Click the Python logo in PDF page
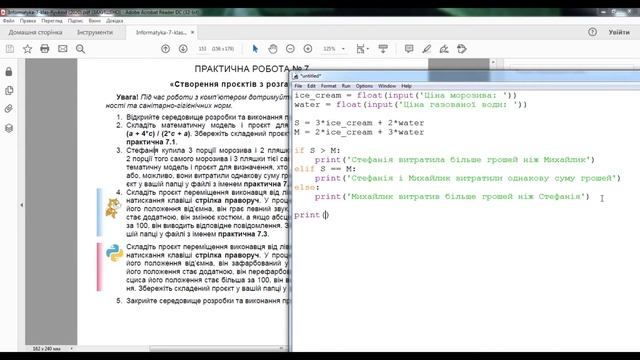This screenshot has width=640, height=360. 115,253
